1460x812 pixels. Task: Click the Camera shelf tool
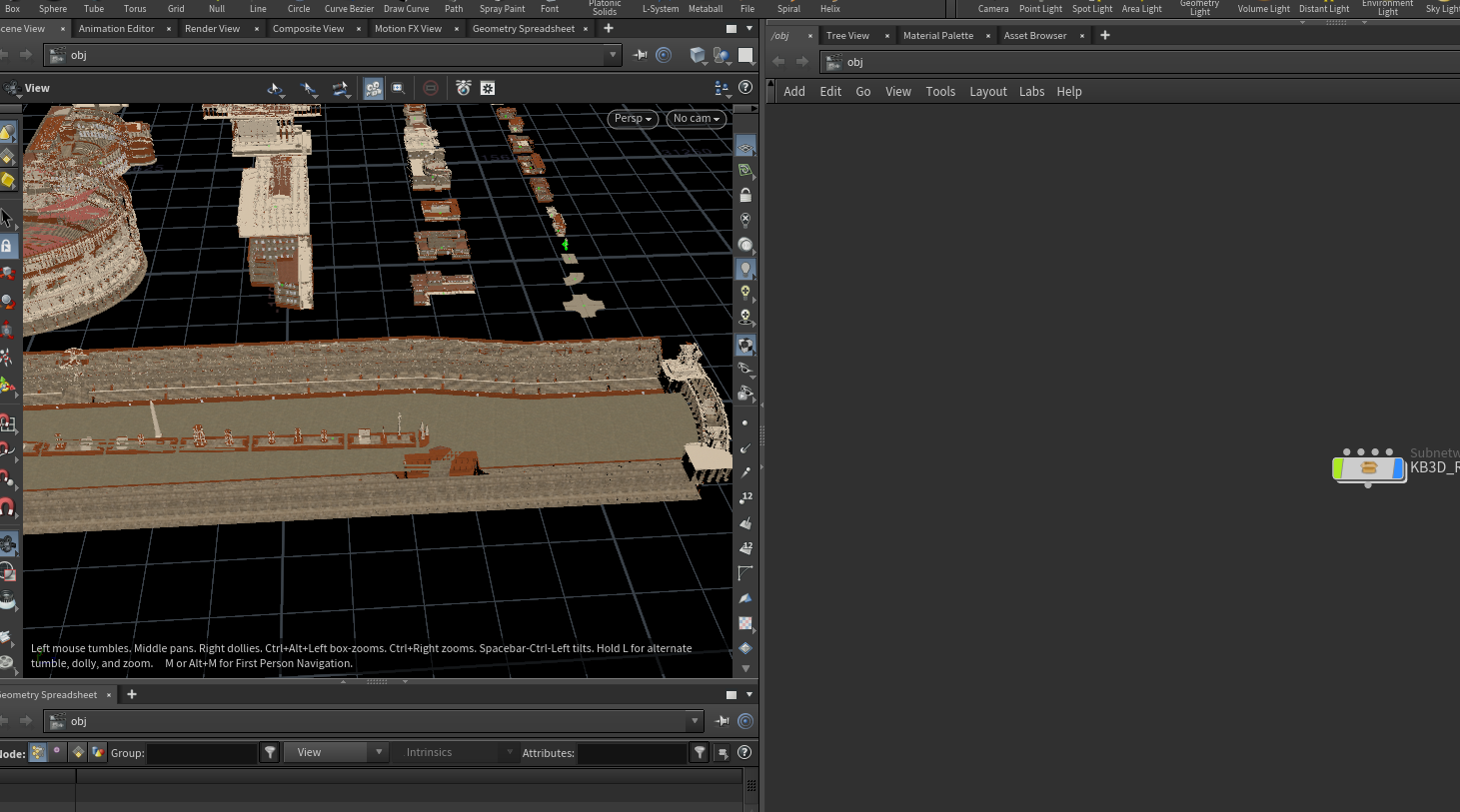click(x=993, y=8)
